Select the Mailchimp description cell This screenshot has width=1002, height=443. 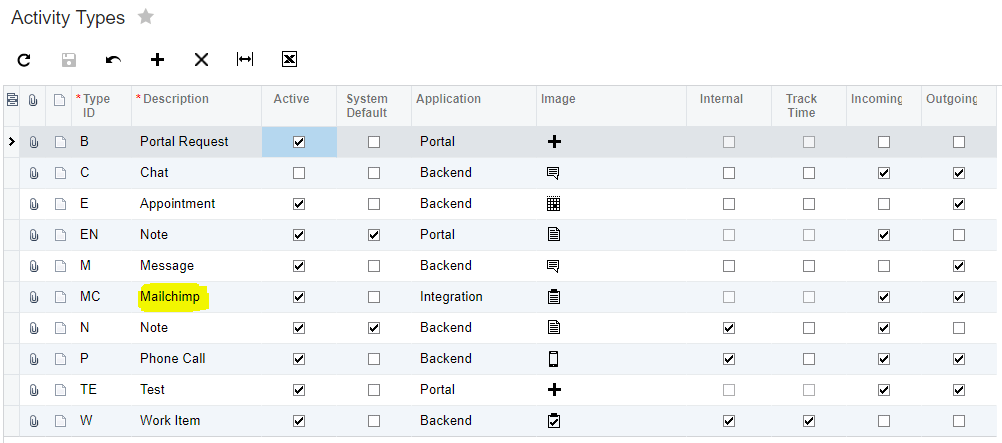170,297
